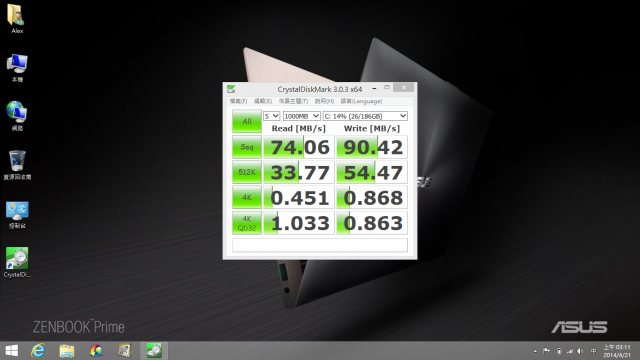Screen dimensions: 640x360
Task: Click the Seq write result 90.42
Action: [x=372, y=147]
